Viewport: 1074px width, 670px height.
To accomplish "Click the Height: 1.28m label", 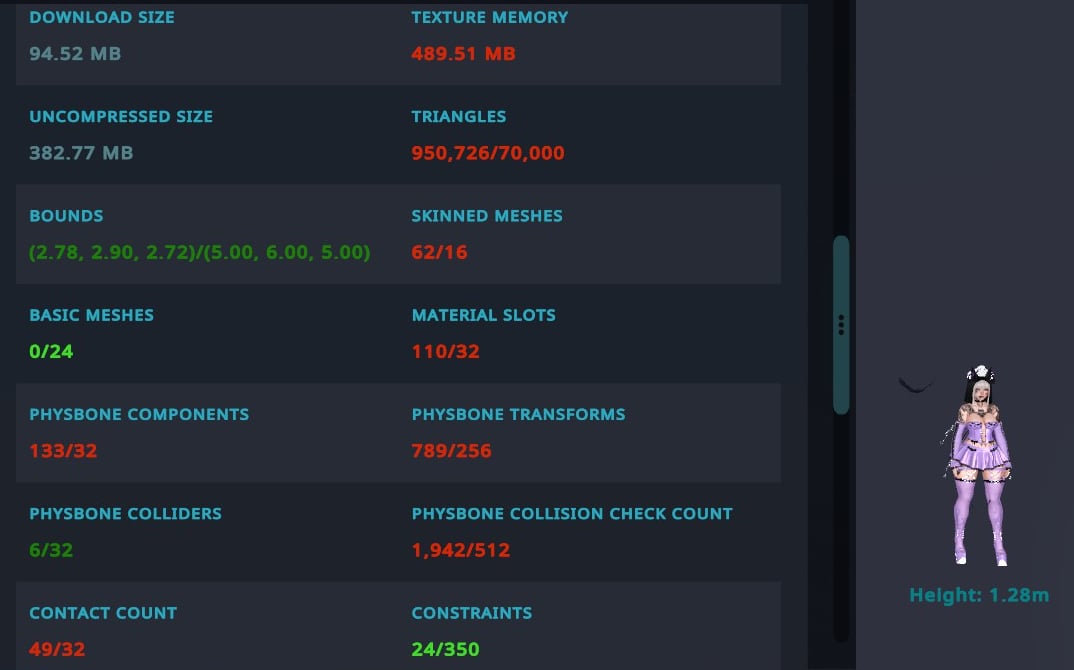I will (979, 595).
